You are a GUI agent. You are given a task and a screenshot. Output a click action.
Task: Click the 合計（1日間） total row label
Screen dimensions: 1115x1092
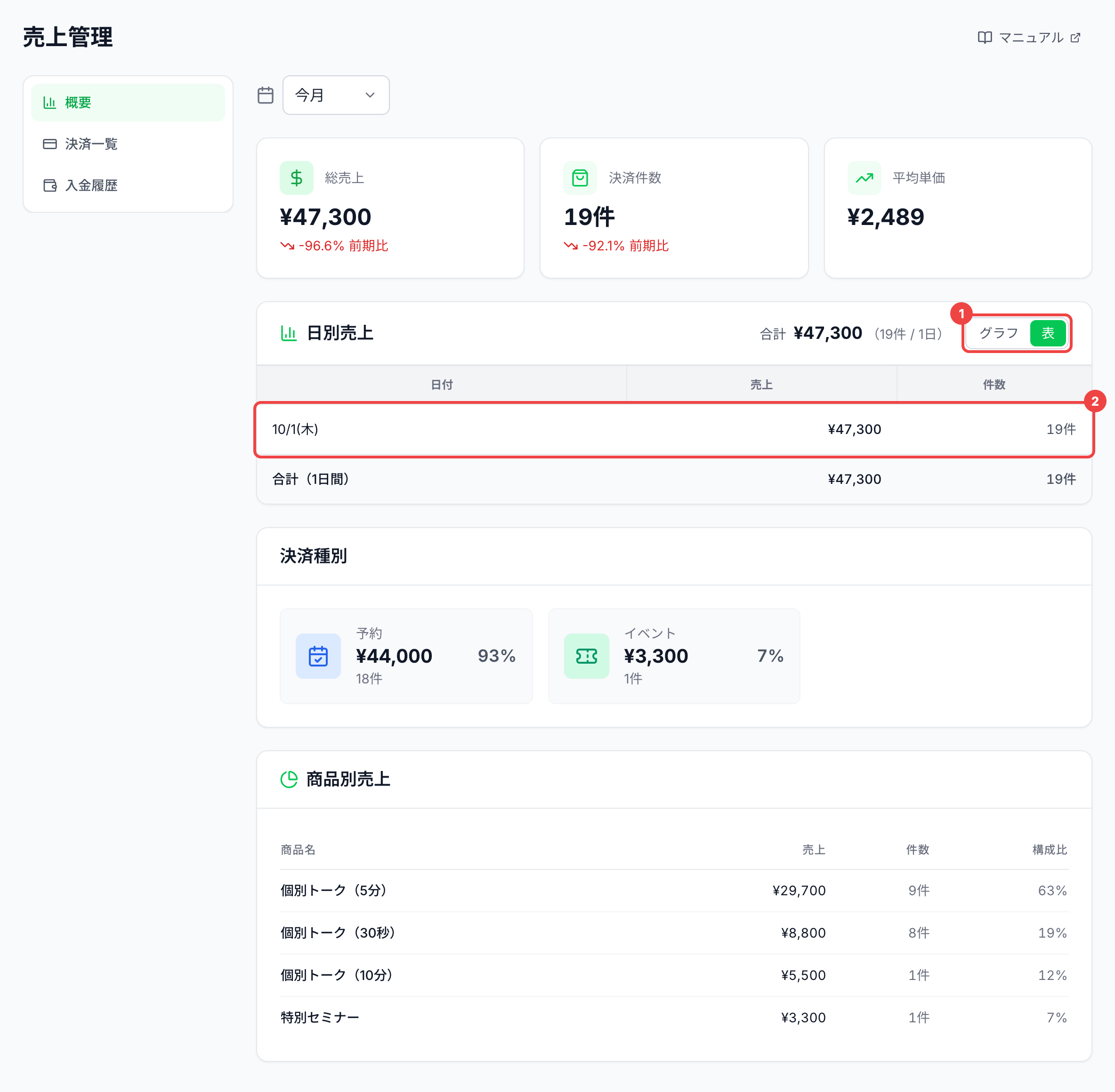310,480
